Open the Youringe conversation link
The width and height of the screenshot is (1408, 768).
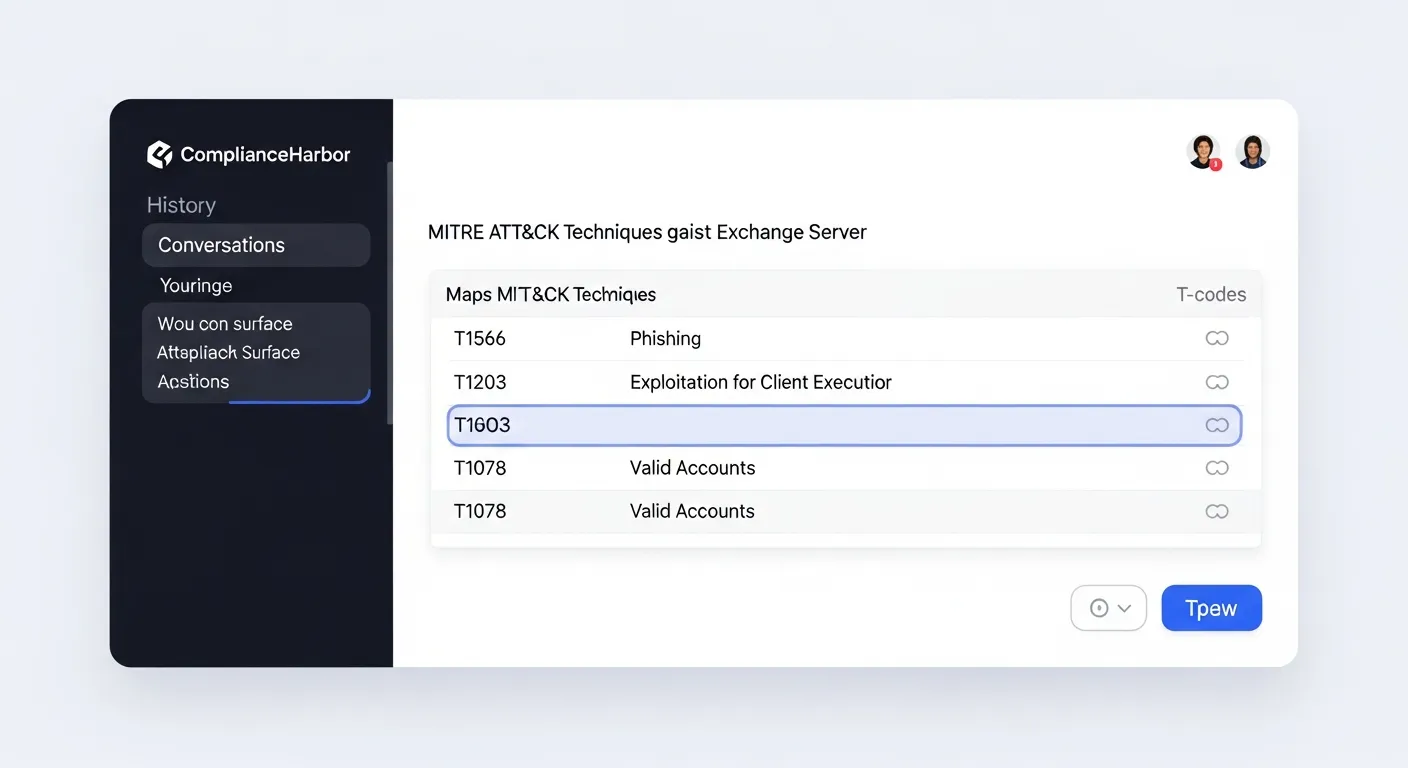[196, 285]
